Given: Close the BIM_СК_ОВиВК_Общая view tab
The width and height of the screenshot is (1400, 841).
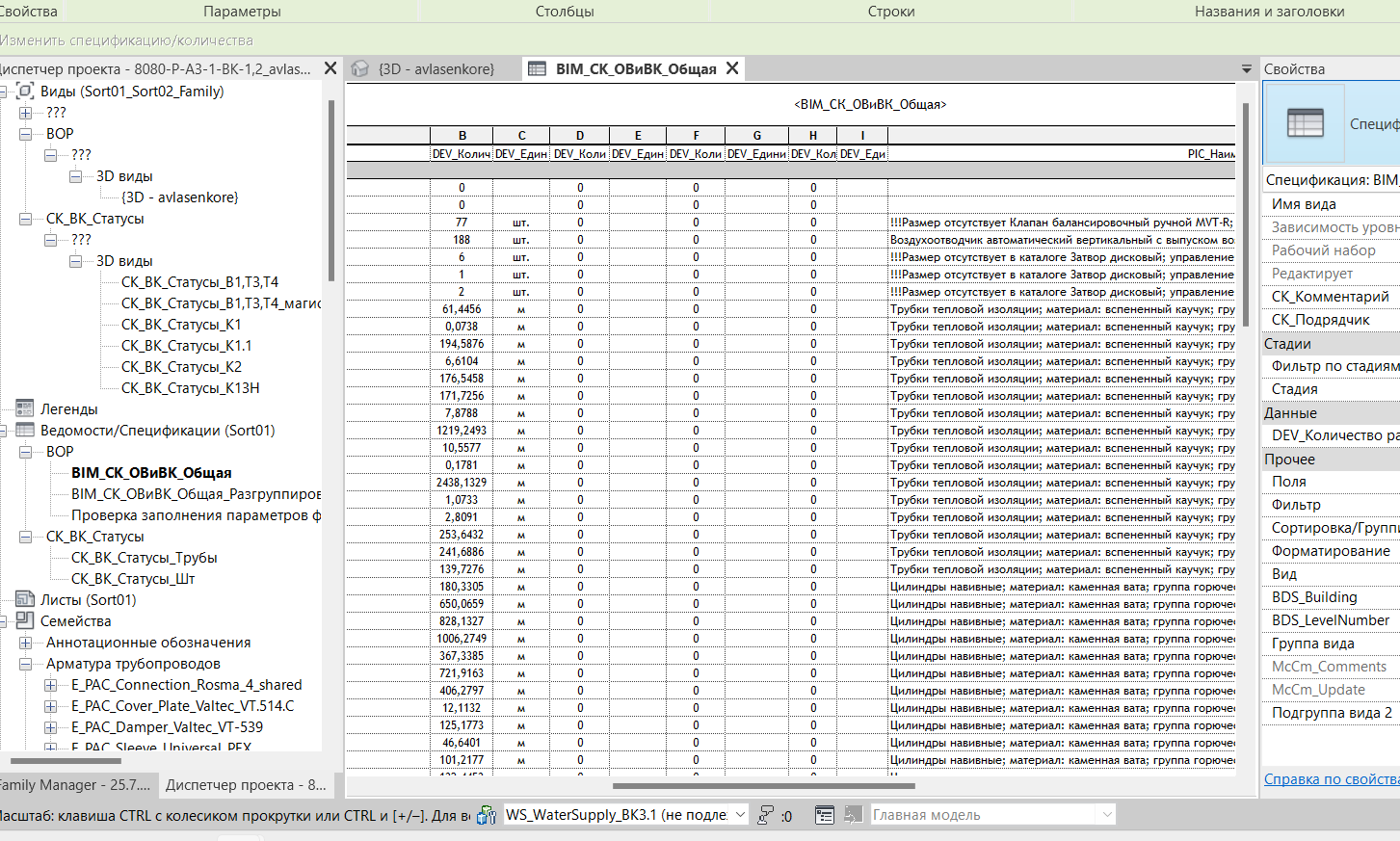Looking at the screenshot, I should pos(733,68).
